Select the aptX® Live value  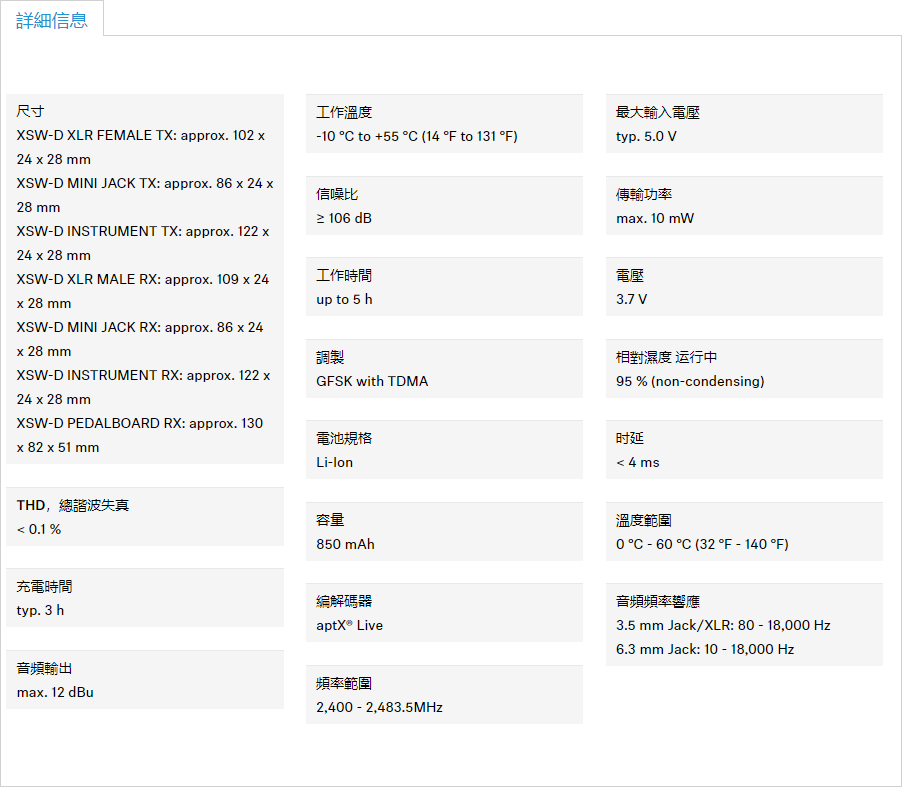point(350,626)
